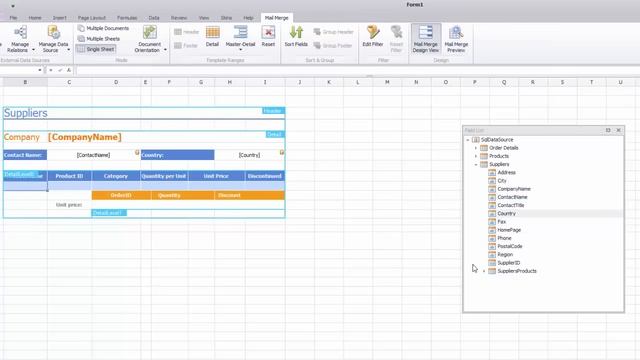
Task: Select the PostalCode field in Field List
Action: click(509, 246)
